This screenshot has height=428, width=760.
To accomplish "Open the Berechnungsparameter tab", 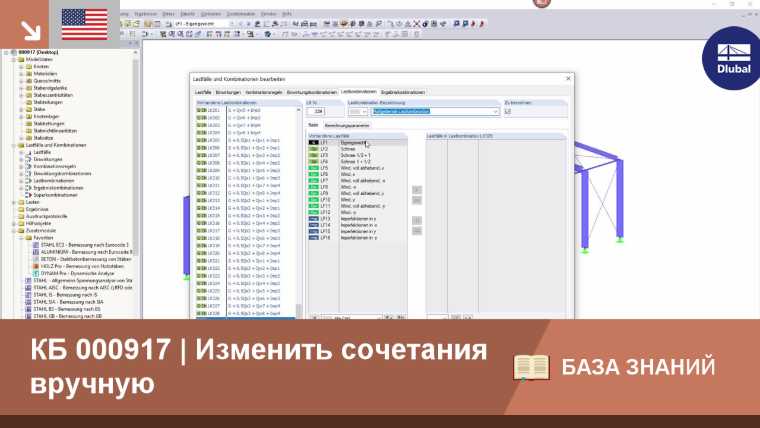I will click(x=347, y=126).
